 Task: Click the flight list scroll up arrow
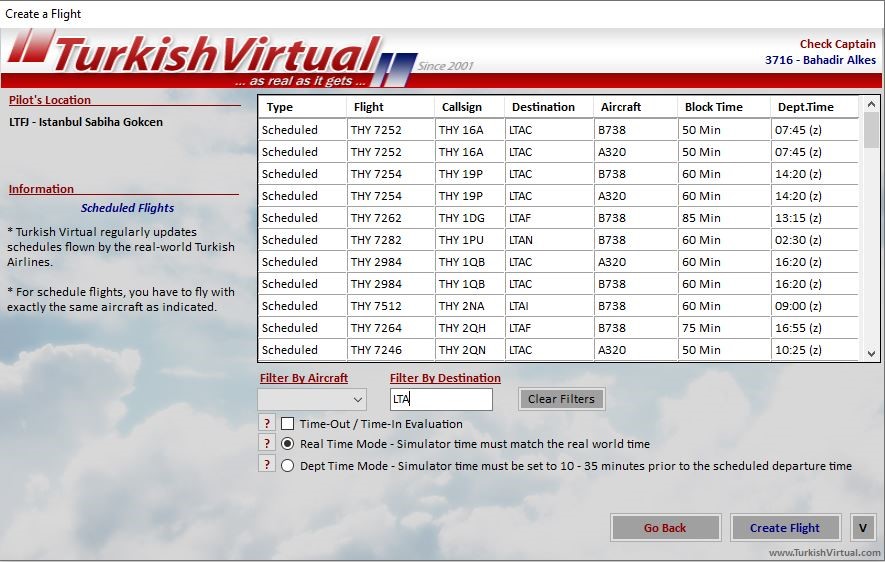[x=871, y=104]
